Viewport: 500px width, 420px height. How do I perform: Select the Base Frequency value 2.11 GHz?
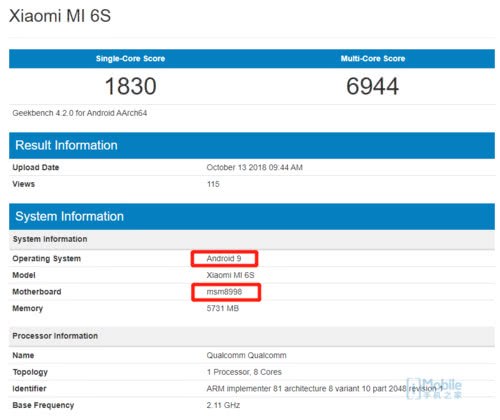pyautogui.click(x=223, y=405)
